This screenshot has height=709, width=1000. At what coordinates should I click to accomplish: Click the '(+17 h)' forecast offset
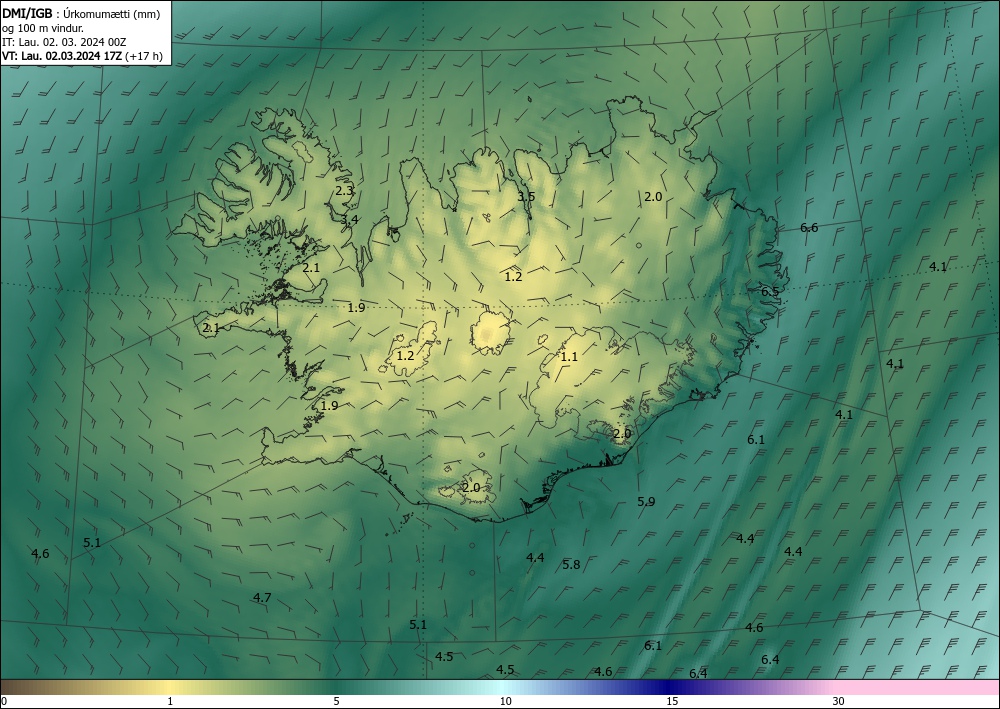pos(144,56)
